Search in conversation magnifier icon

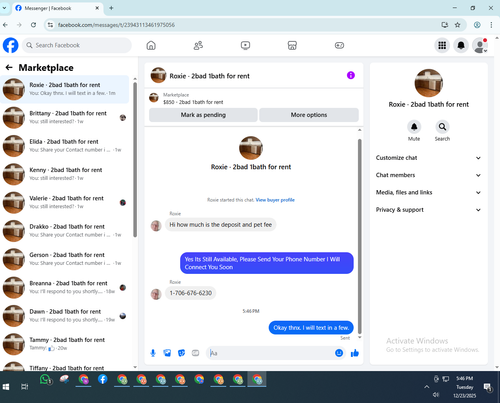442,127
